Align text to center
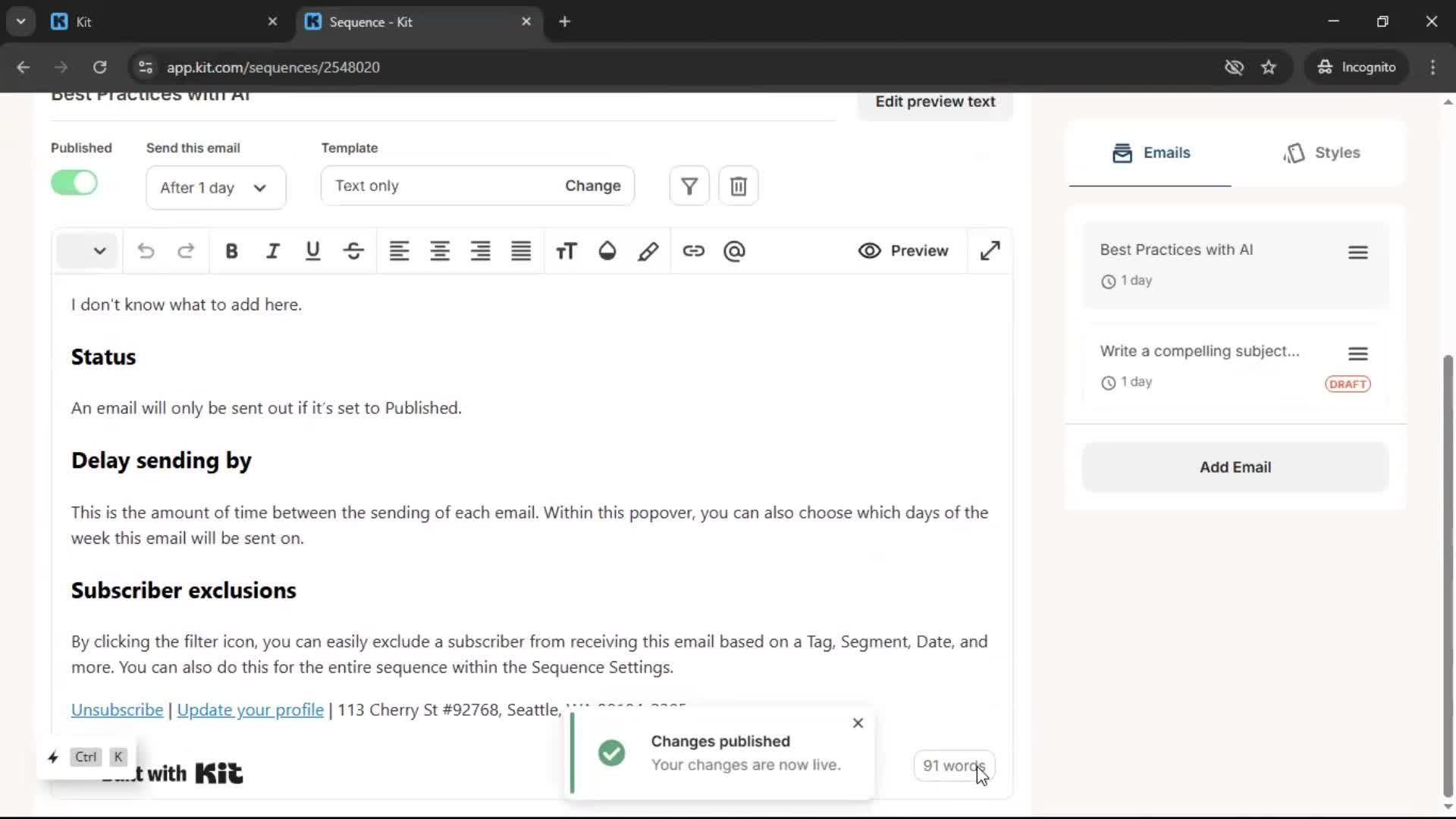The width and height of the screenshot is (1456, 819). tap(440, 251)
